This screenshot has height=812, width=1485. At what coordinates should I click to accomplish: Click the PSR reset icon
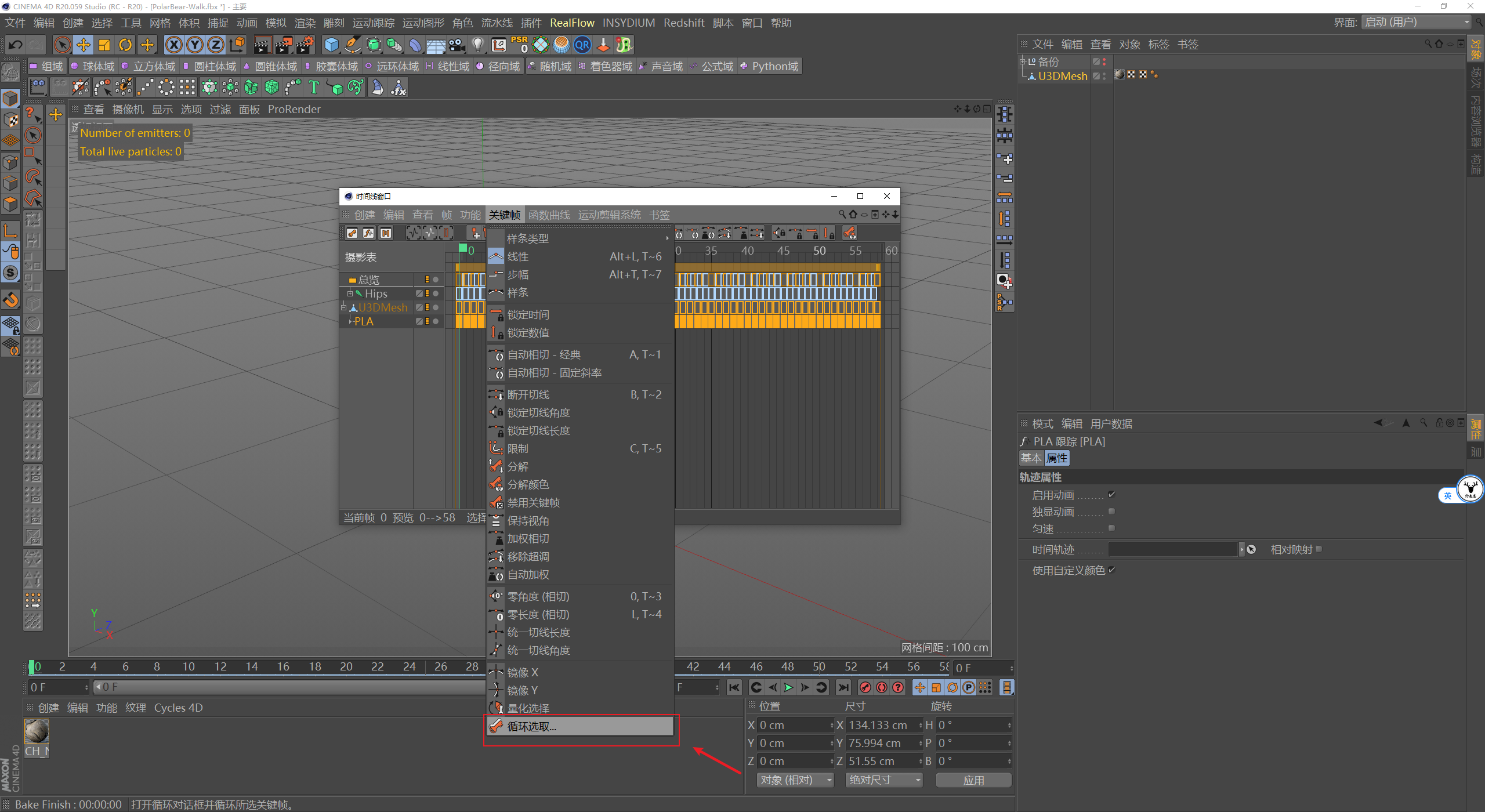519,45
